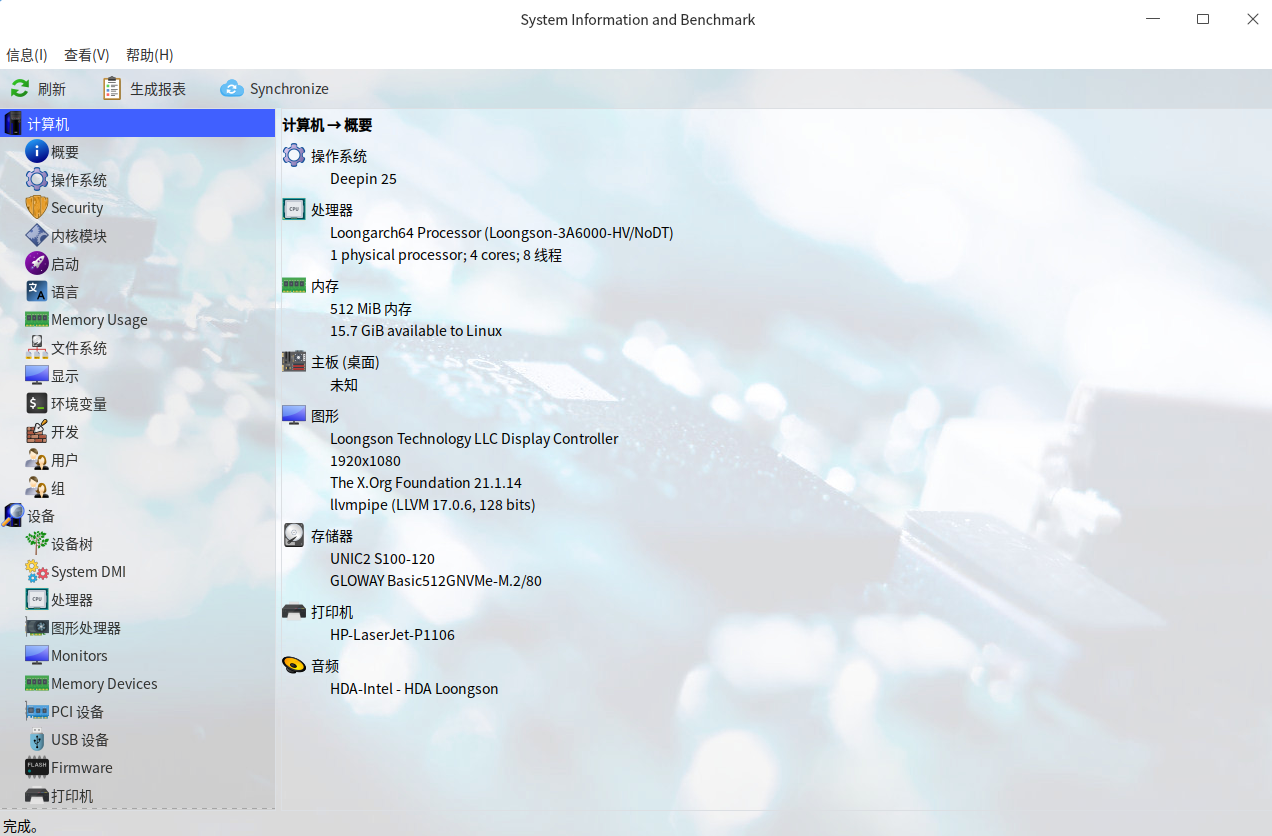Click 'GLOWAY Basic512GNVMe-M.2/80' entry
The width and height of the screenshot is (1272, 836).
click(436, 581)
